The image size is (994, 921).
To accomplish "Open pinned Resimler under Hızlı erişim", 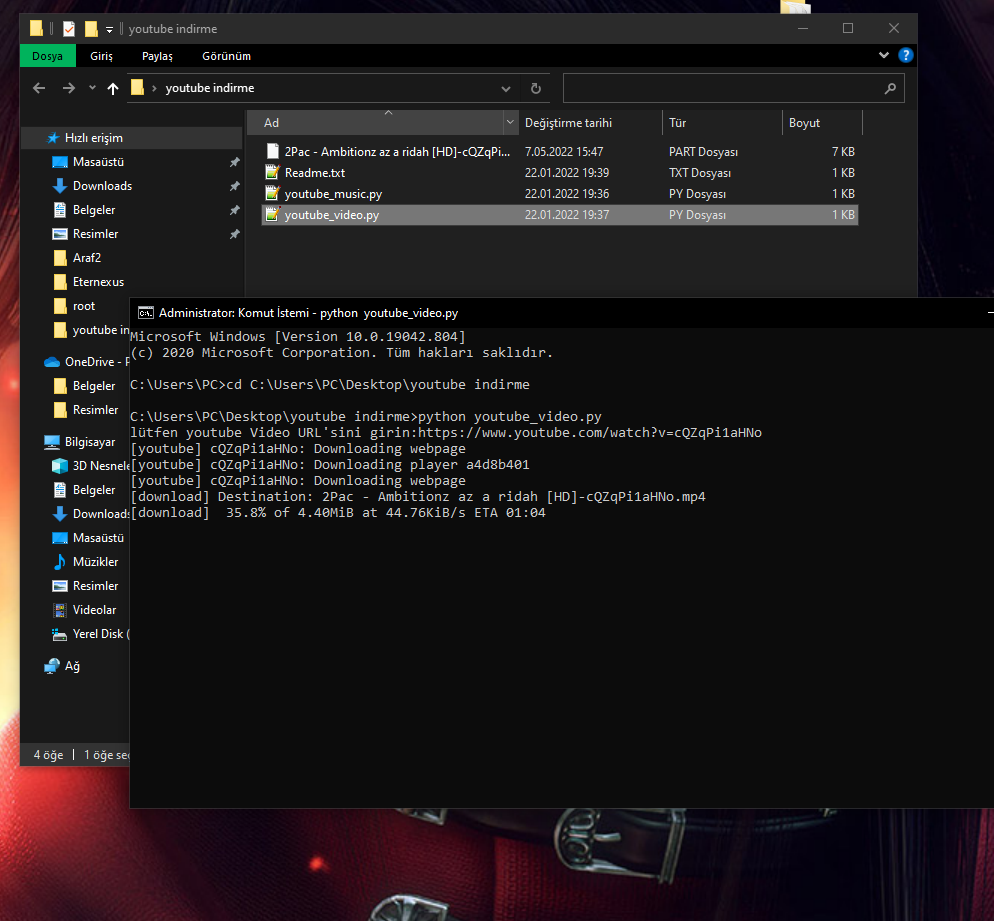I will tap(95, 234).
